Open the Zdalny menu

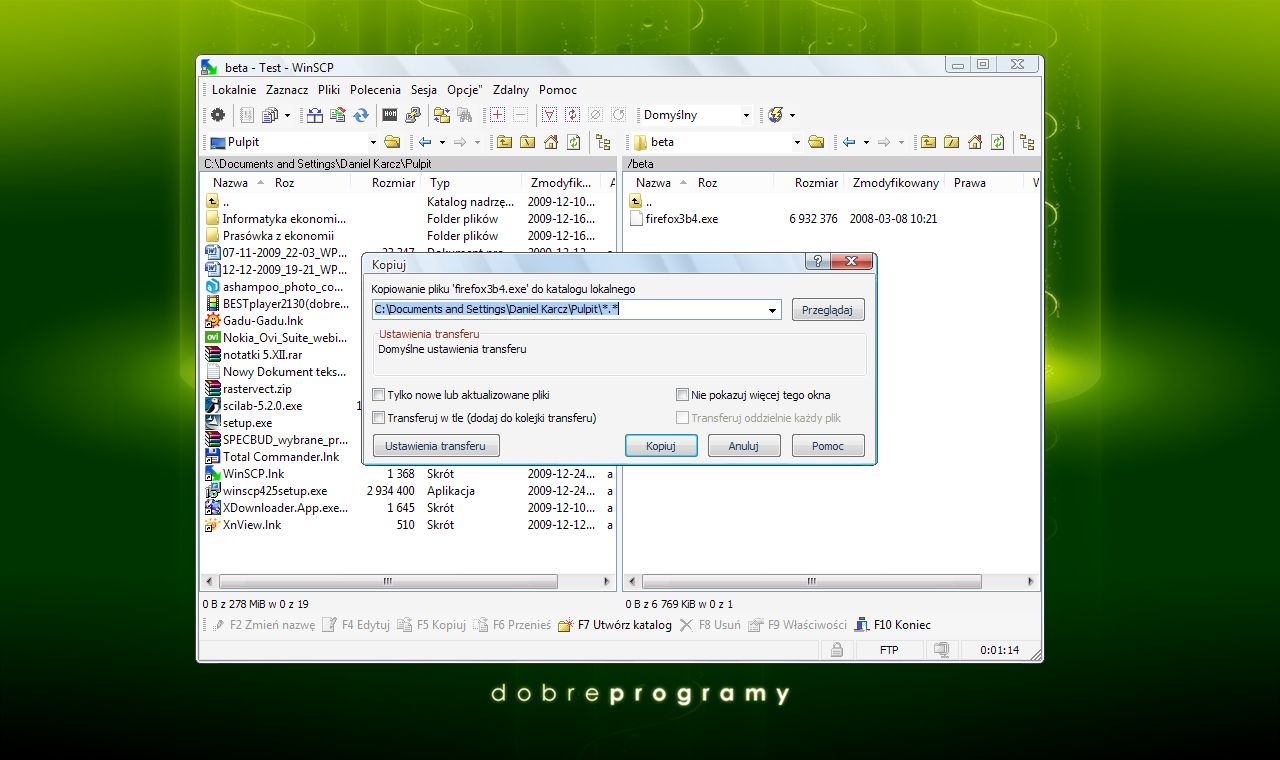511,90
